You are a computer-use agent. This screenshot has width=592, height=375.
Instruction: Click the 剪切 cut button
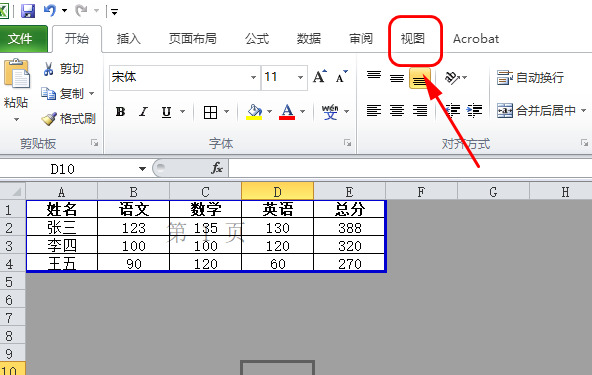point(63,69)
